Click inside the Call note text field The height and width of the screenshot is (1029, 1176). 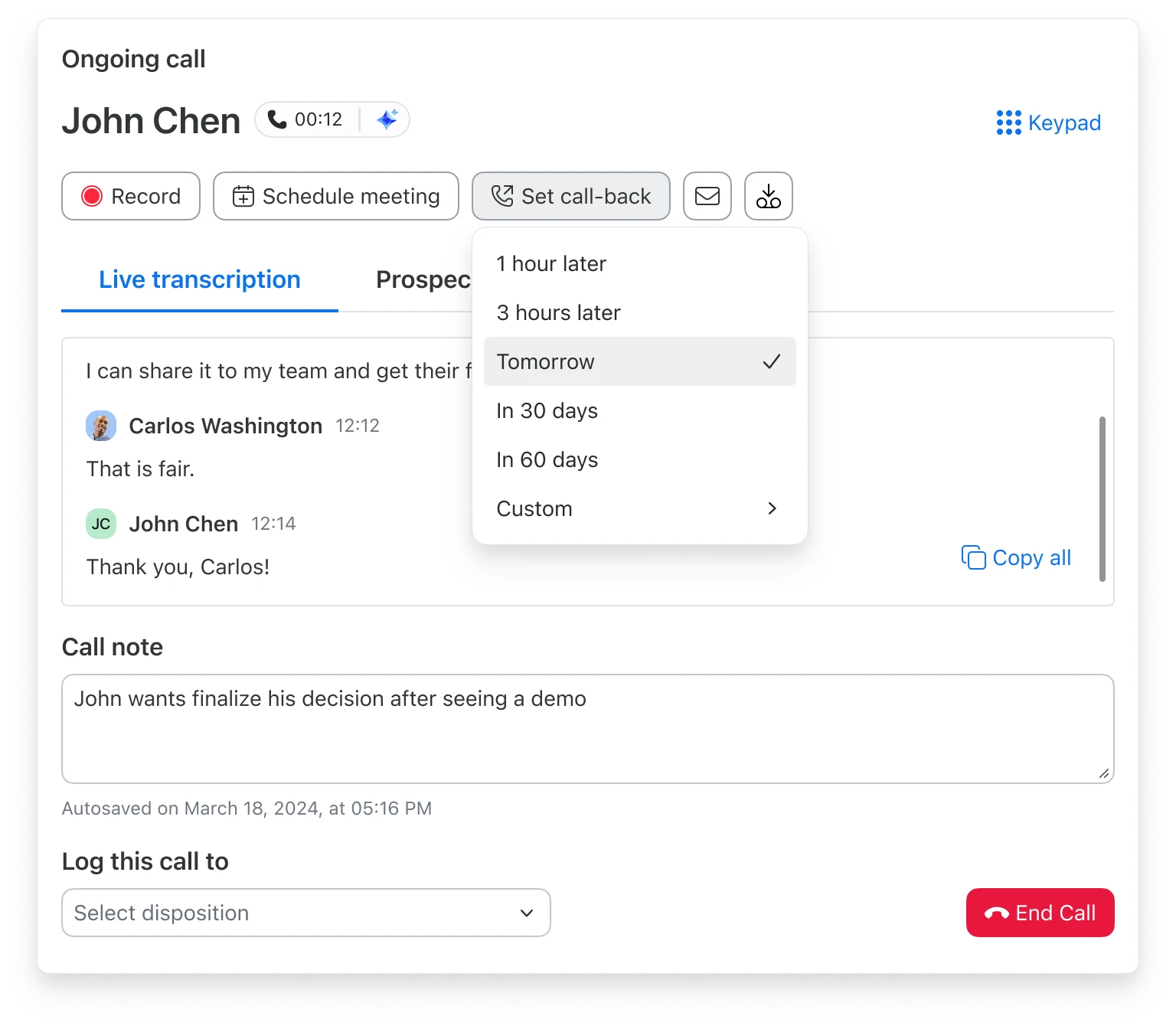[x=588, y=727]
